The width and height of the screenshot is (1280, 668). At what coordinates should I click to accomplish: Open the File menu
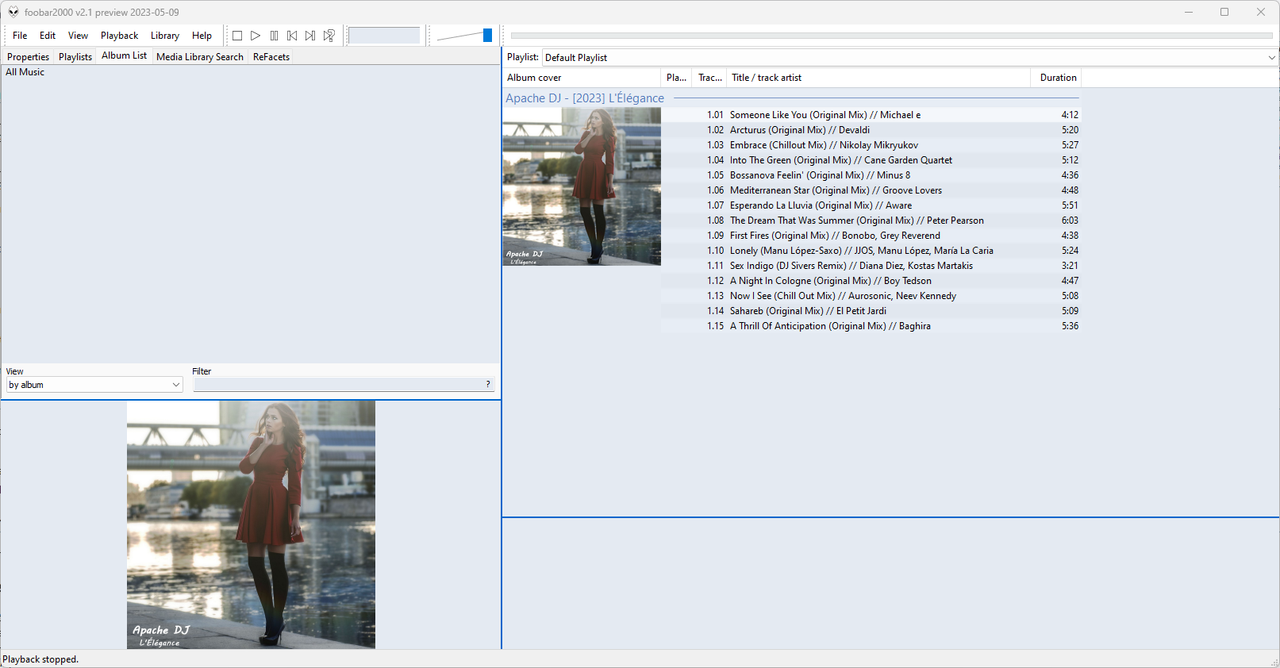(20, 36)
